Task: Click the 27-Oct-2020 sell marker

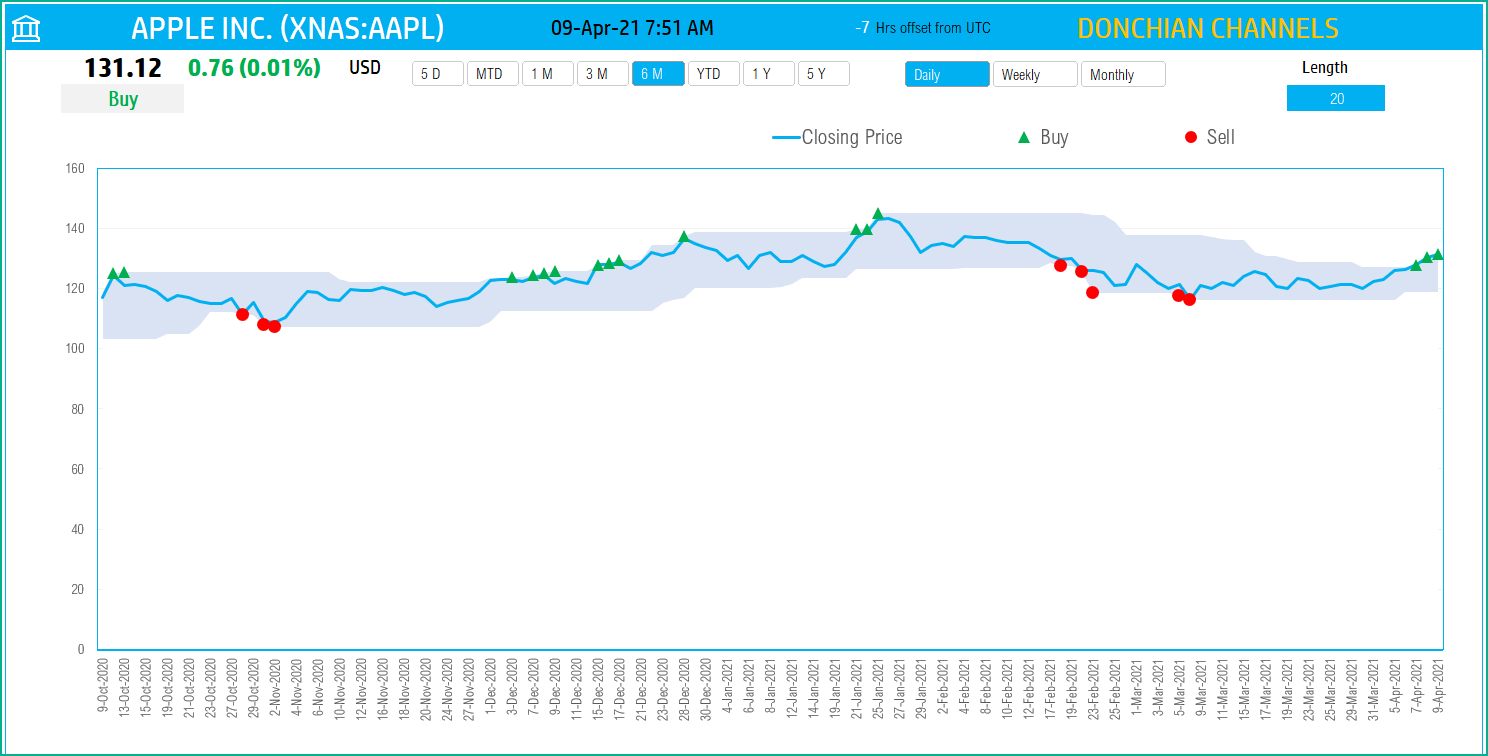Action: click(242, 314)
